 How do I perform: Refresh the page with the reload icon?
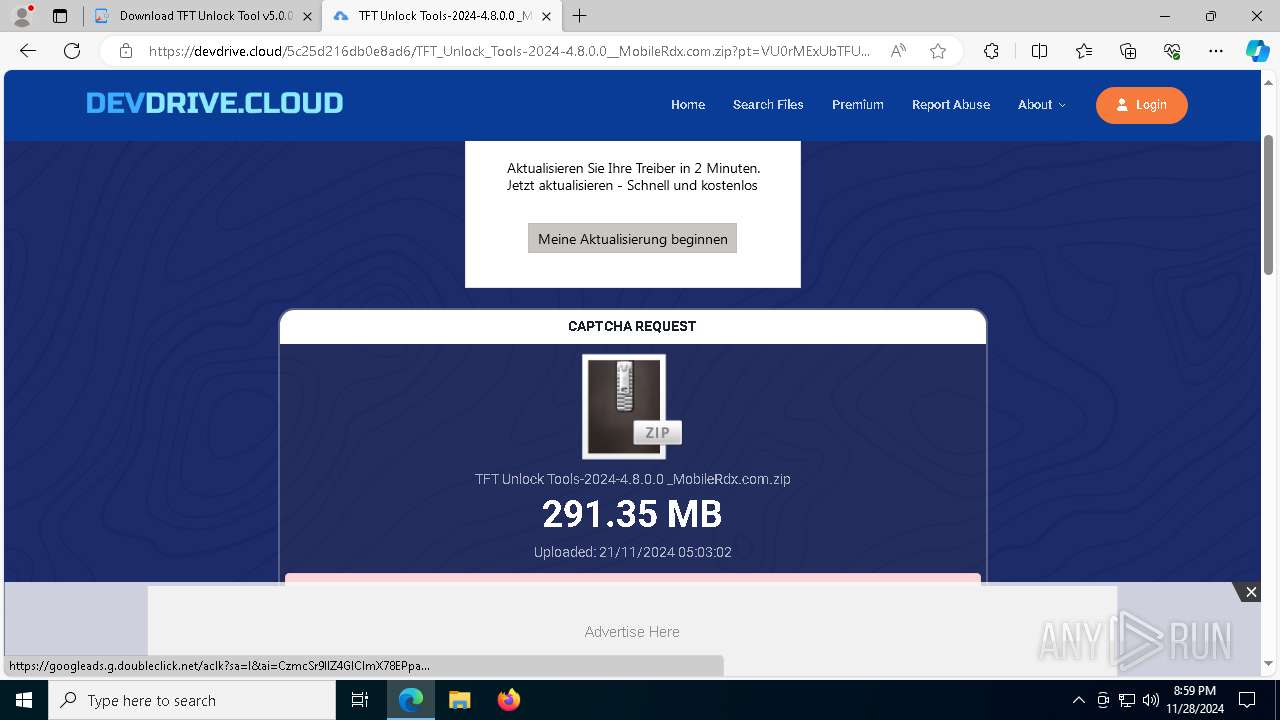(72, 51)
